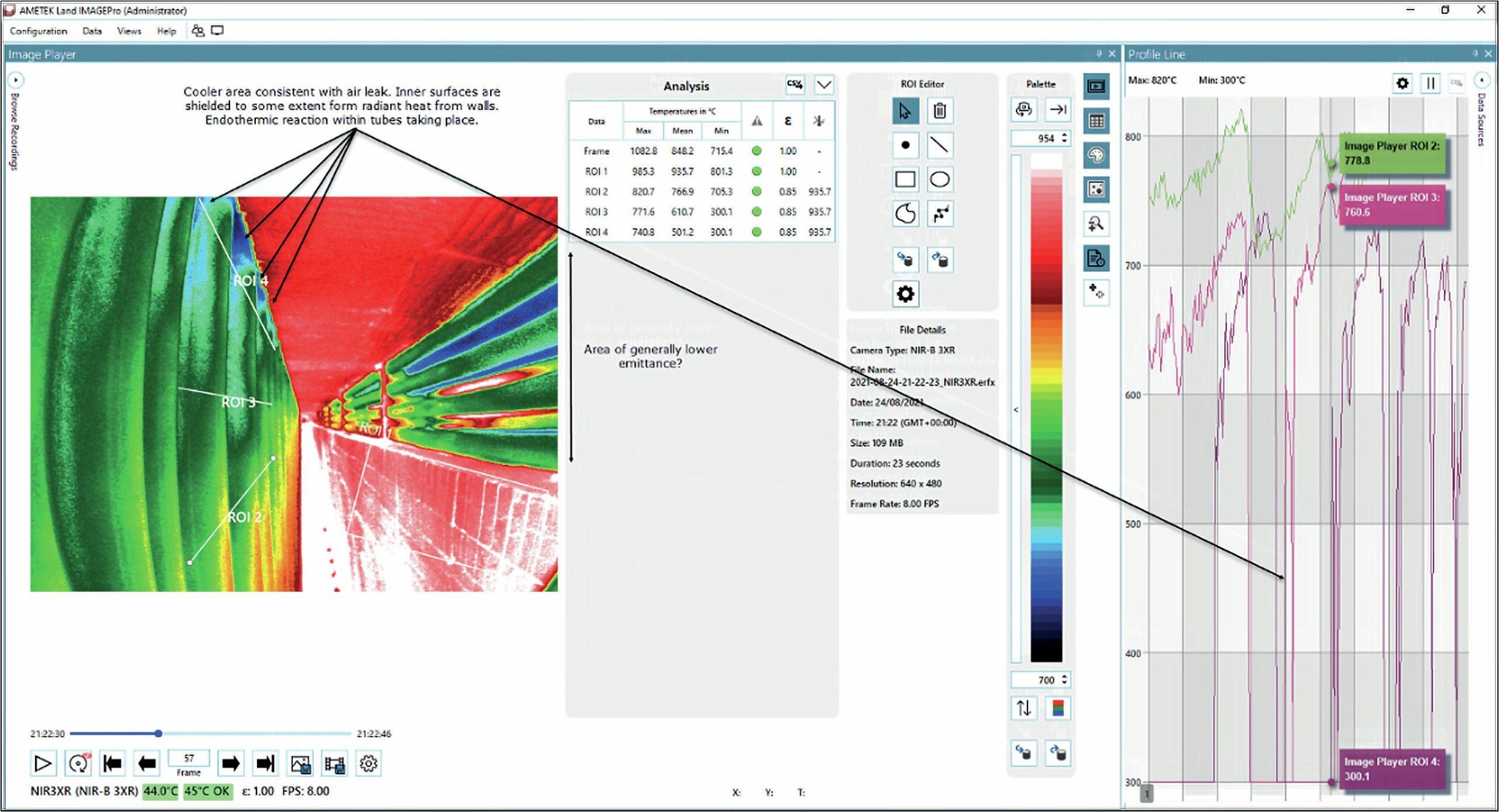1499x812 pixels.
Task: Select the rectangle ROI tool
Action: tap(905, 179)
